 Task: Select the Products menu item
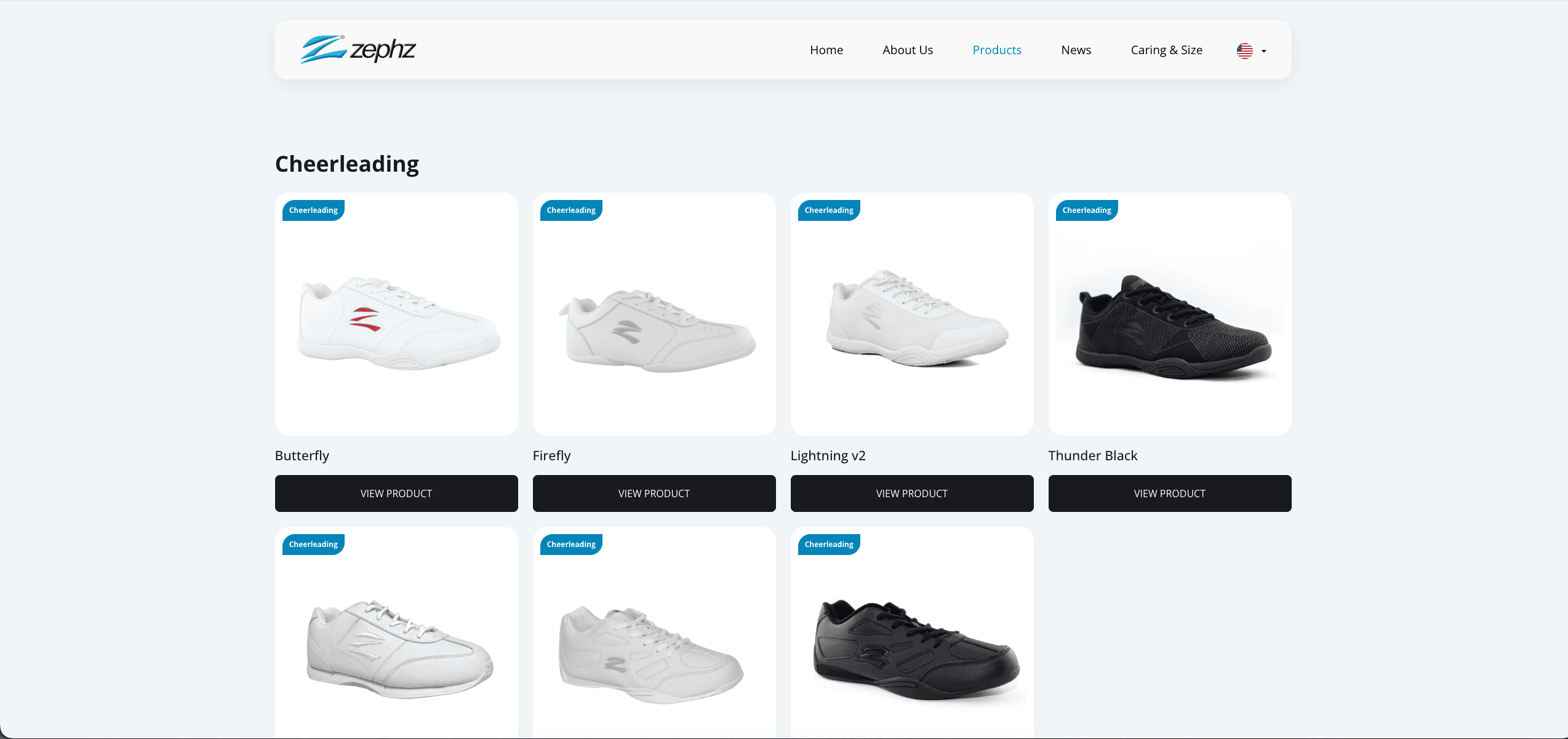click(996, 50)
